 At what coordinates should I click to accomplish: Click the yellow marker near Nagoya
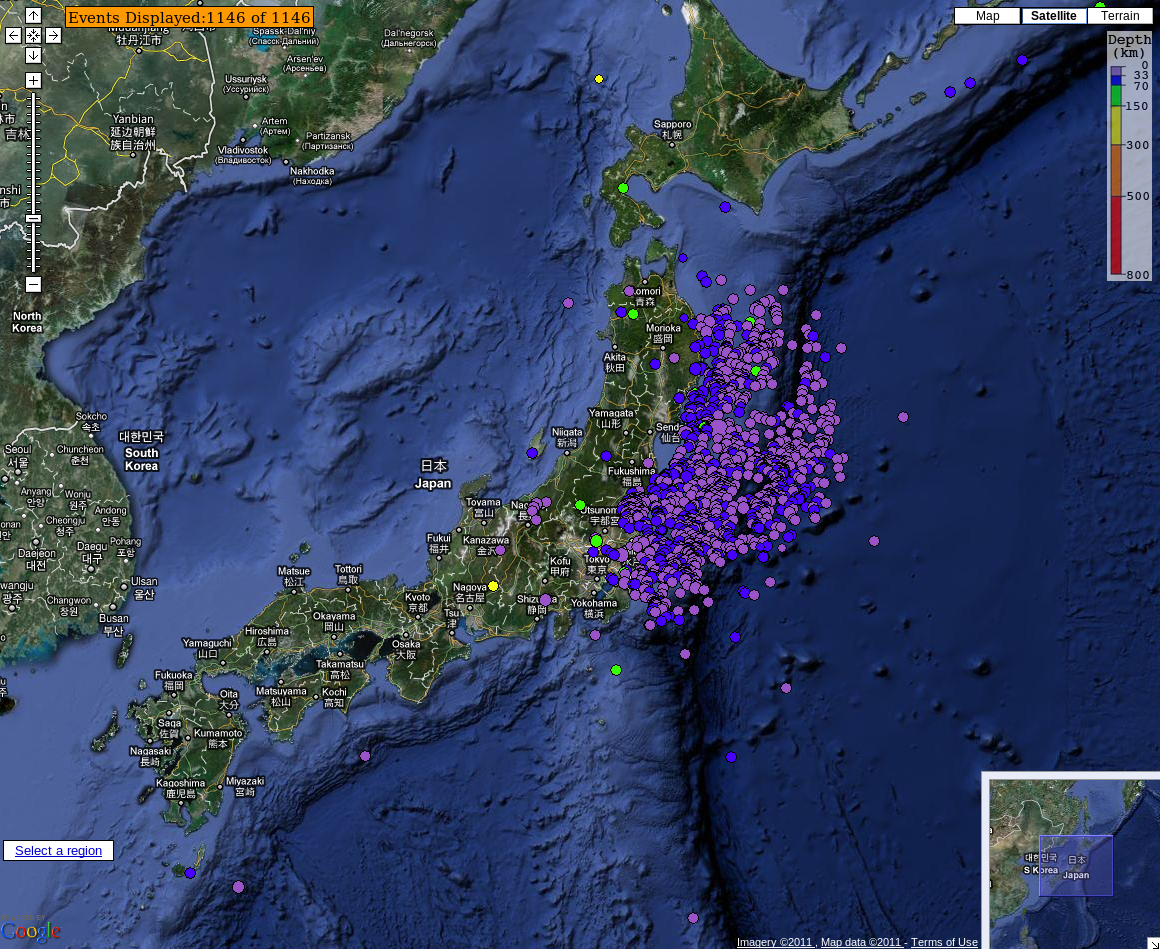point(493,586)
